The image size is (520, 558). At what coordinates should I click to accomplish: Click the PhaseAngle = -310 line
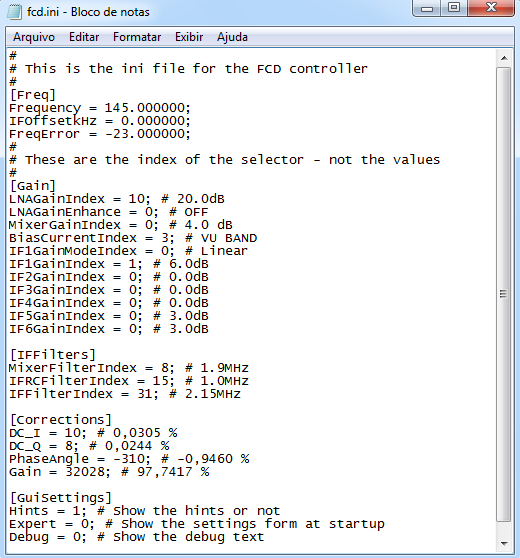click(x=129, y=459)
